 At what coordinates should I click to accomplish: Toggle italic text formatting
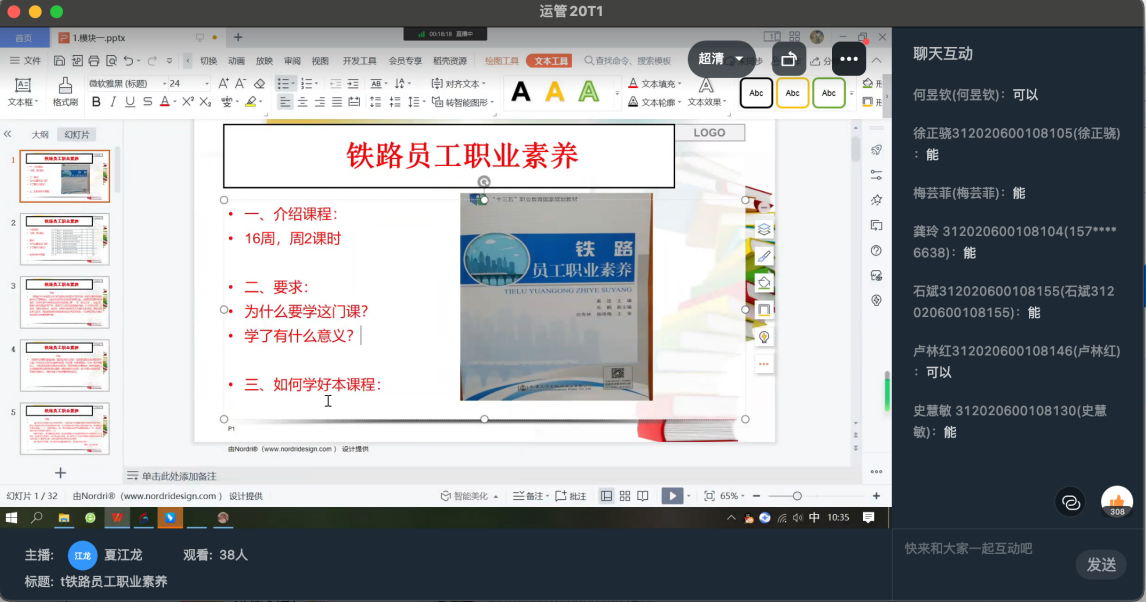tap(113, 102)
